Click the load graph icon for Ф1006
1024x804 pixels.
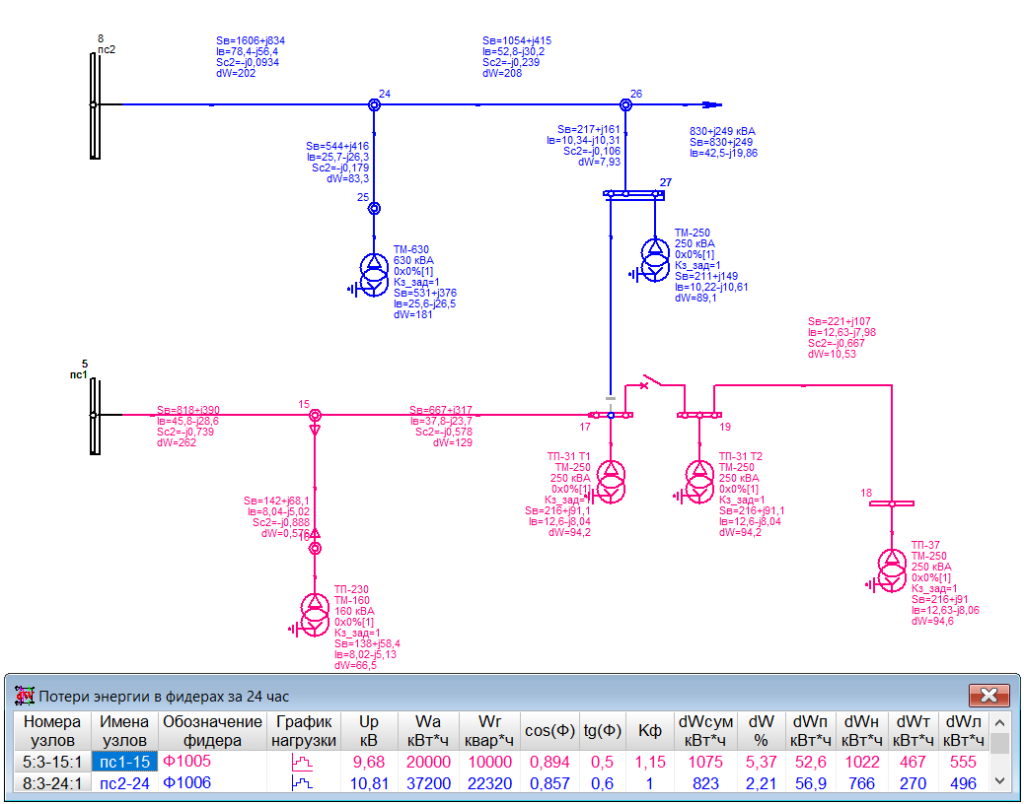click(302, 782)
